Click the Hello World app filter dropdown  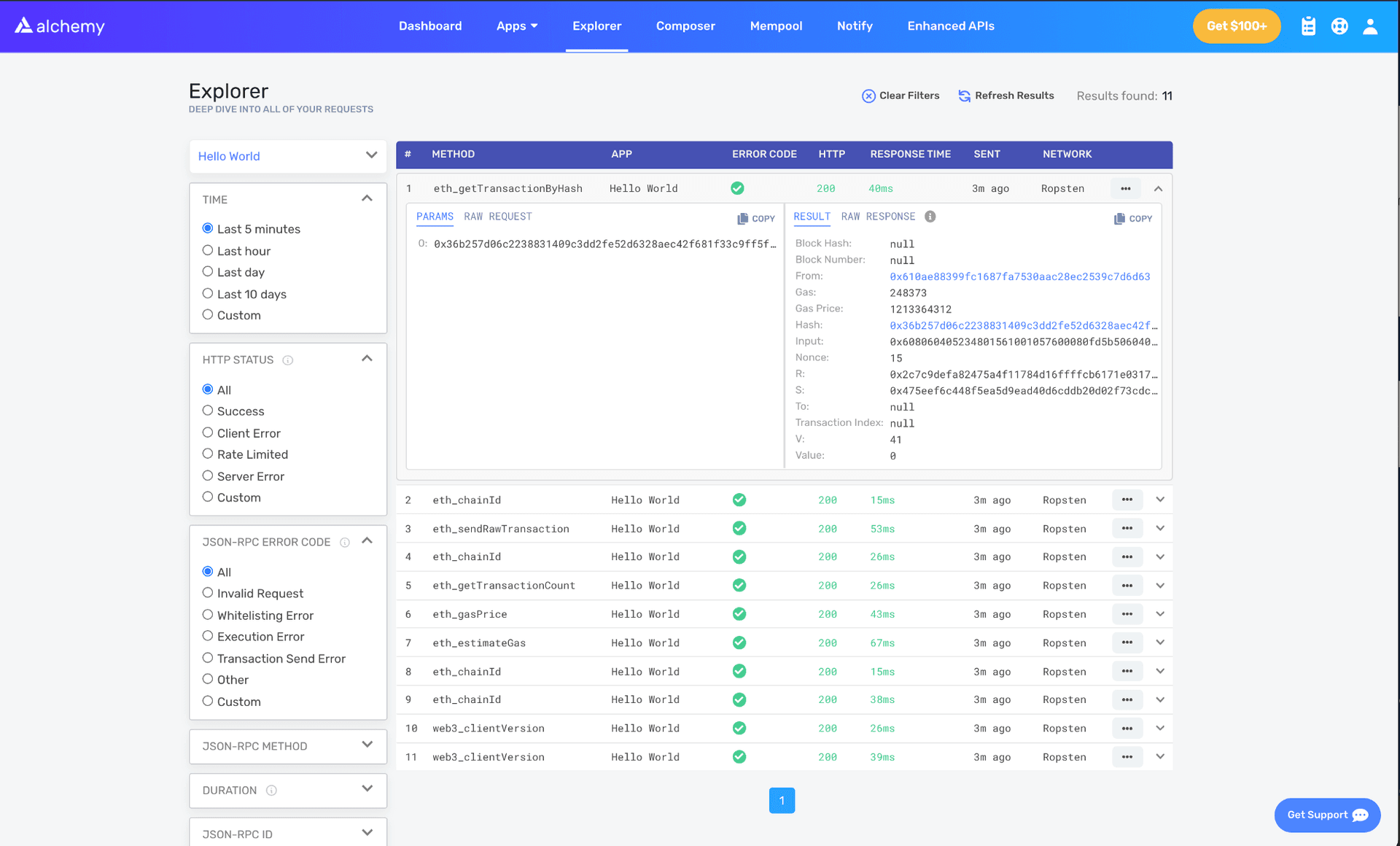[287, 155]
